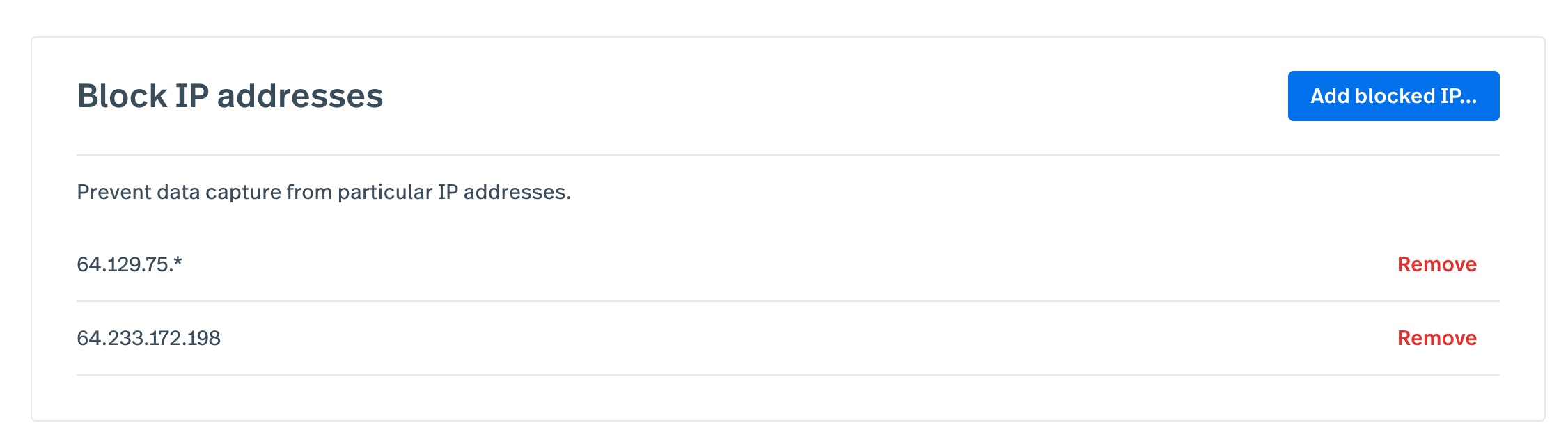
Task: Select the 64.129.75.* IP entry text
Action: [x=130, y=264]
